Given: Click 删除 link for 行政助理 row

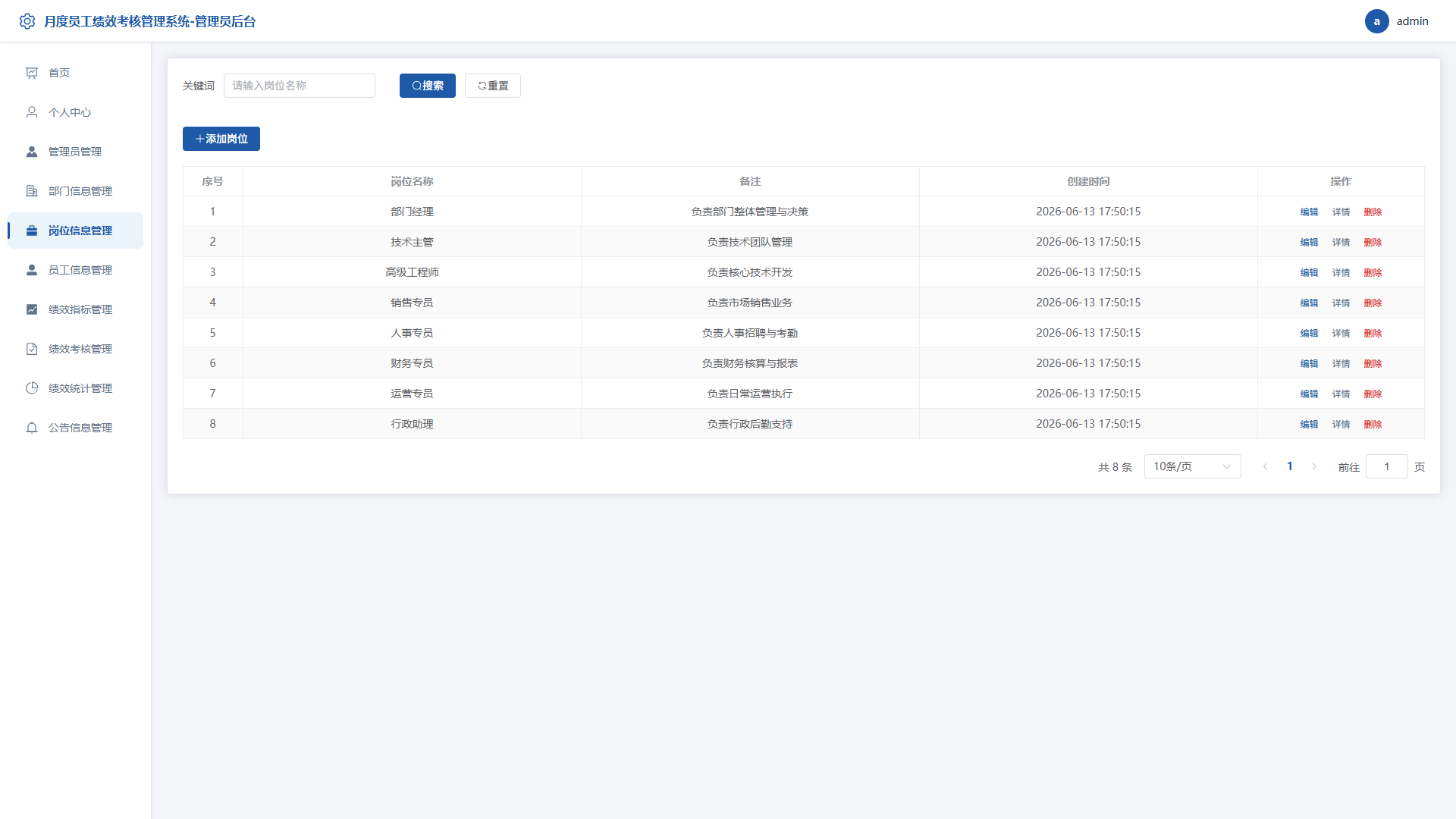Looking at the screenshot, I should click(x=1373, y=424).
